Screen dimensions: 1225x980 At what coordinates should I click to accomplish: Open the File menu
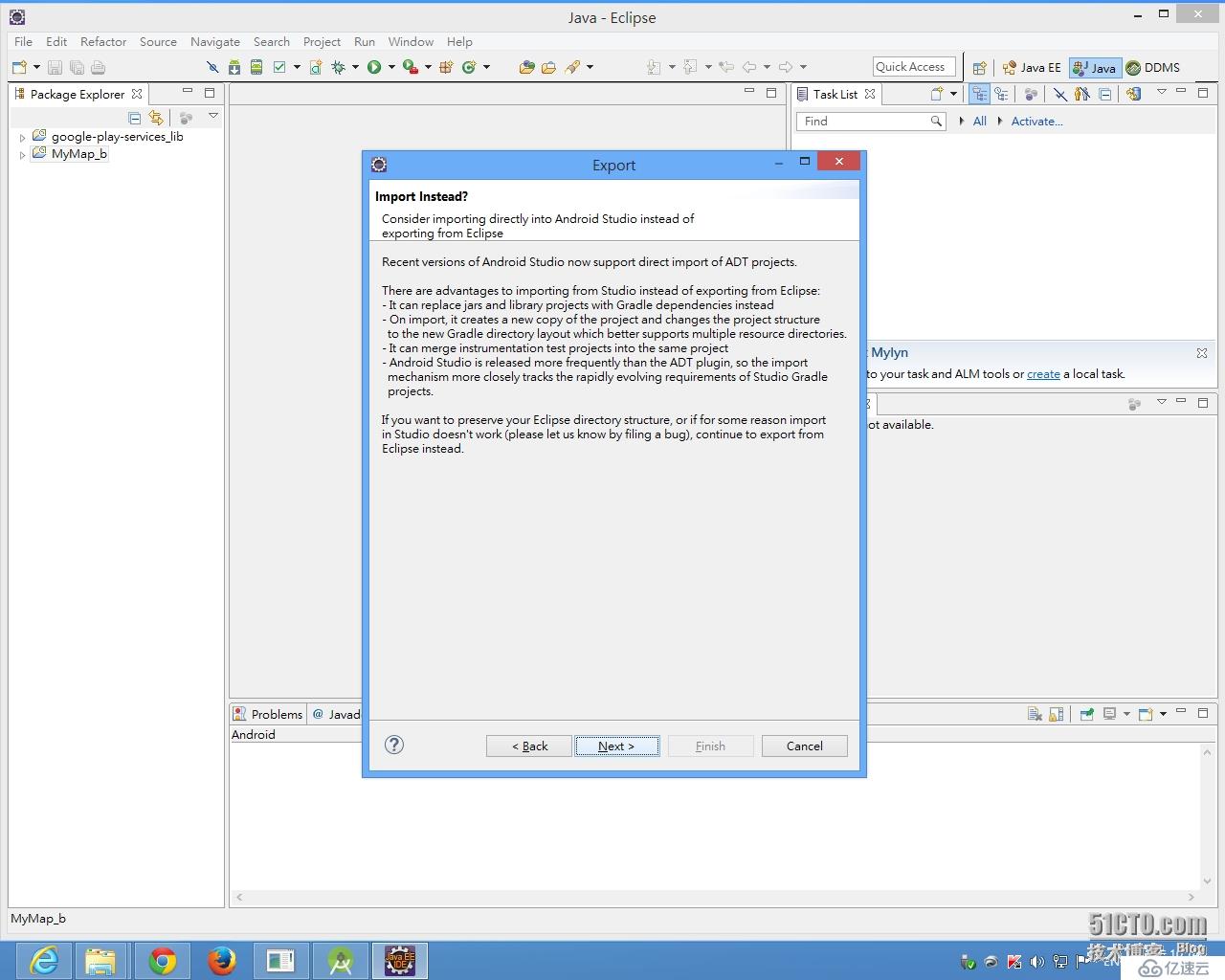pos(24,42)
